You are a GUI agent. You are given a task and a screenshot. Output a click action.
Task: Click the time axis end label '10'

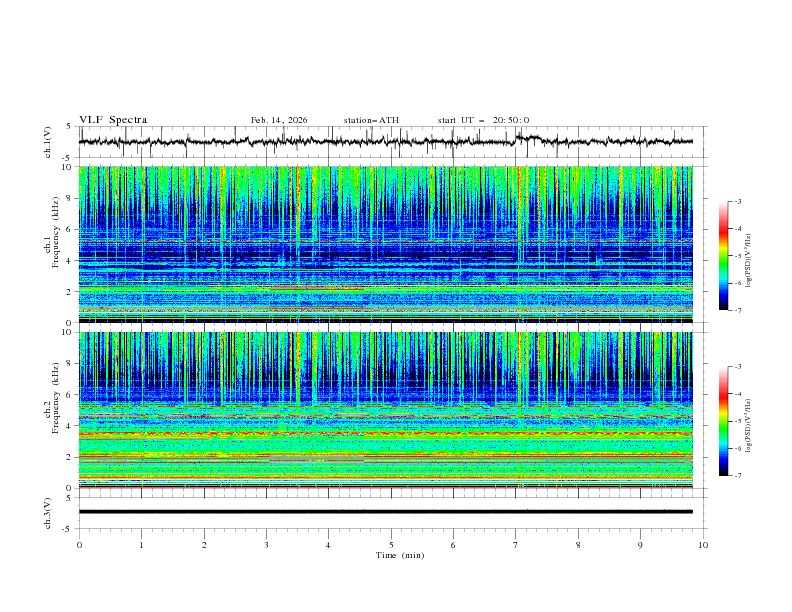coord(703,545)
